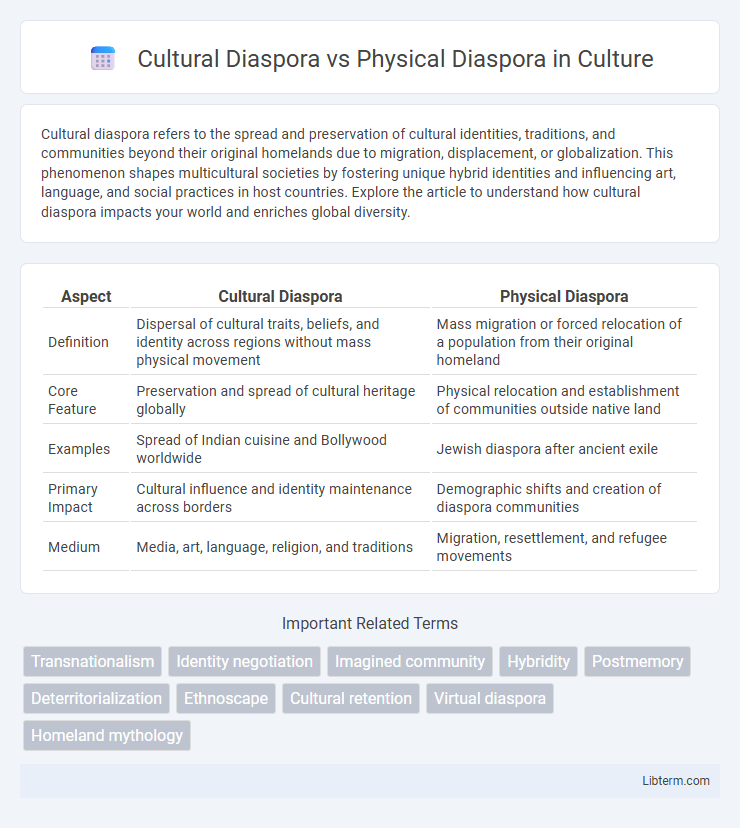
Task: Click 'Demographic shifts and creation' cell
Action: (564, 498)
